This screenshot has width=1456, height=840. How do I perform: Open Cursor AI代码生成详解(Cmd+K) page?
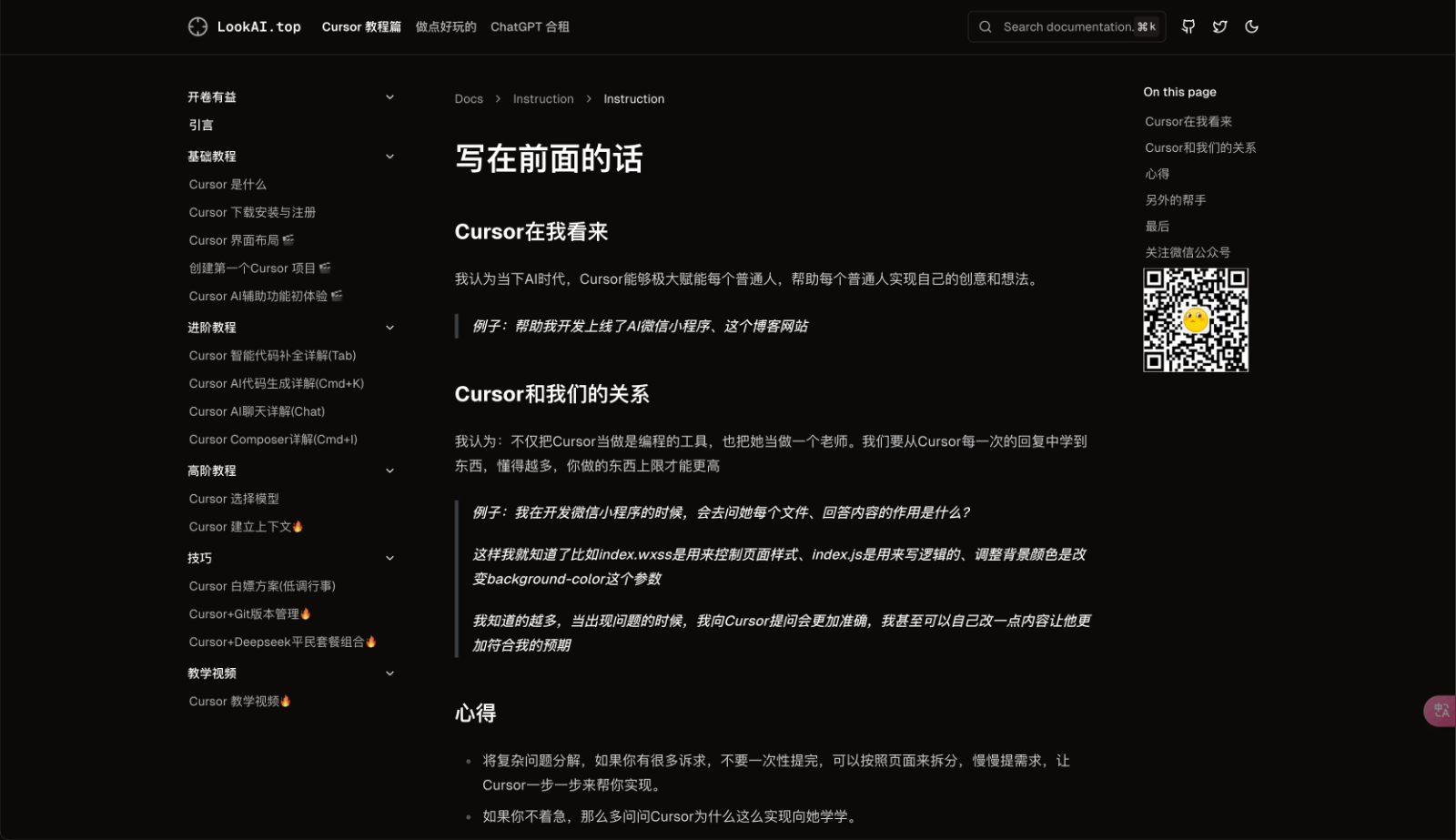pyautogui.click(x=276, y=383)
